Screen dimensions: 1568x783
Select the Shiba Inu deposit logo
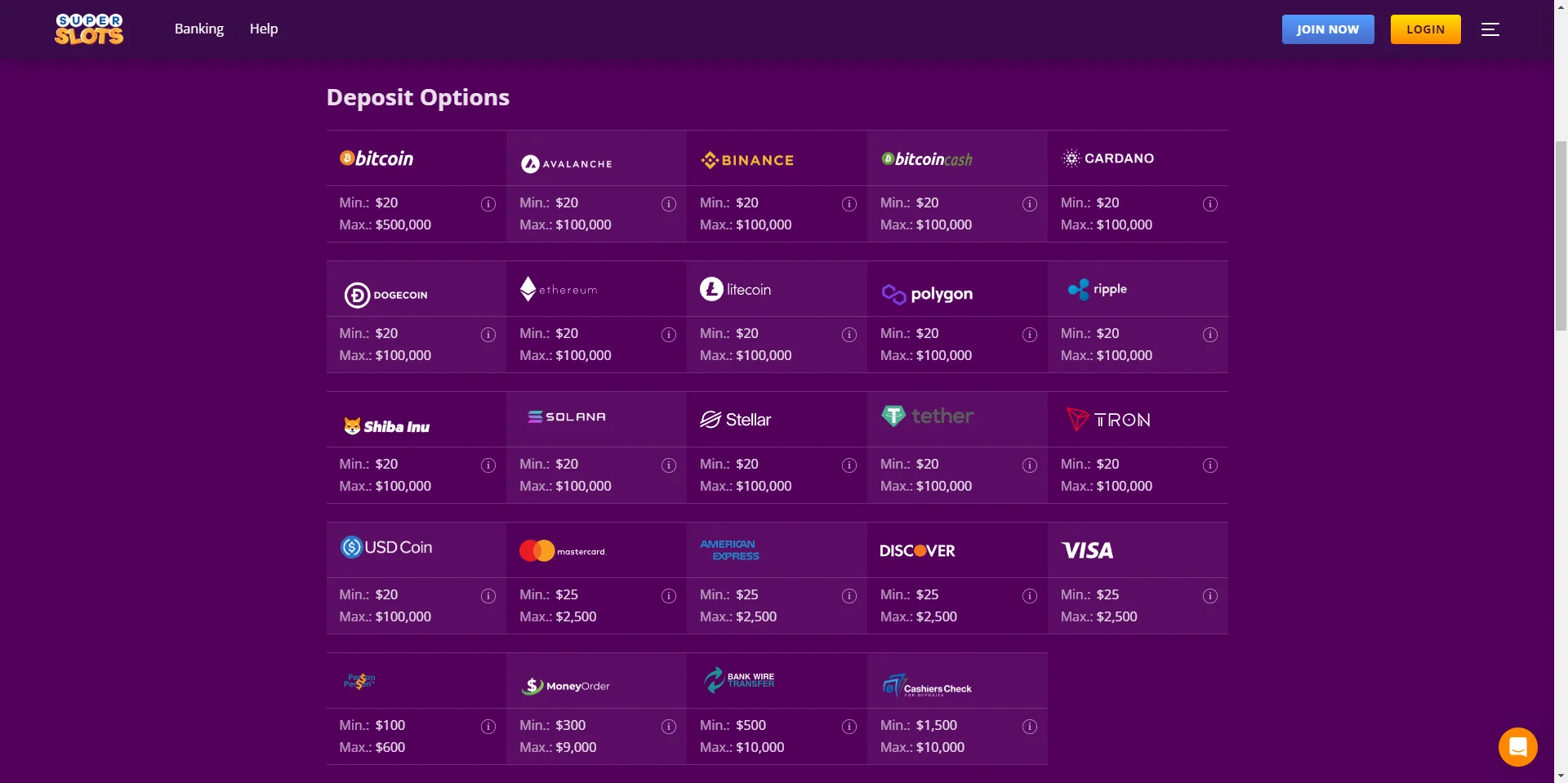tap(386, 426)
